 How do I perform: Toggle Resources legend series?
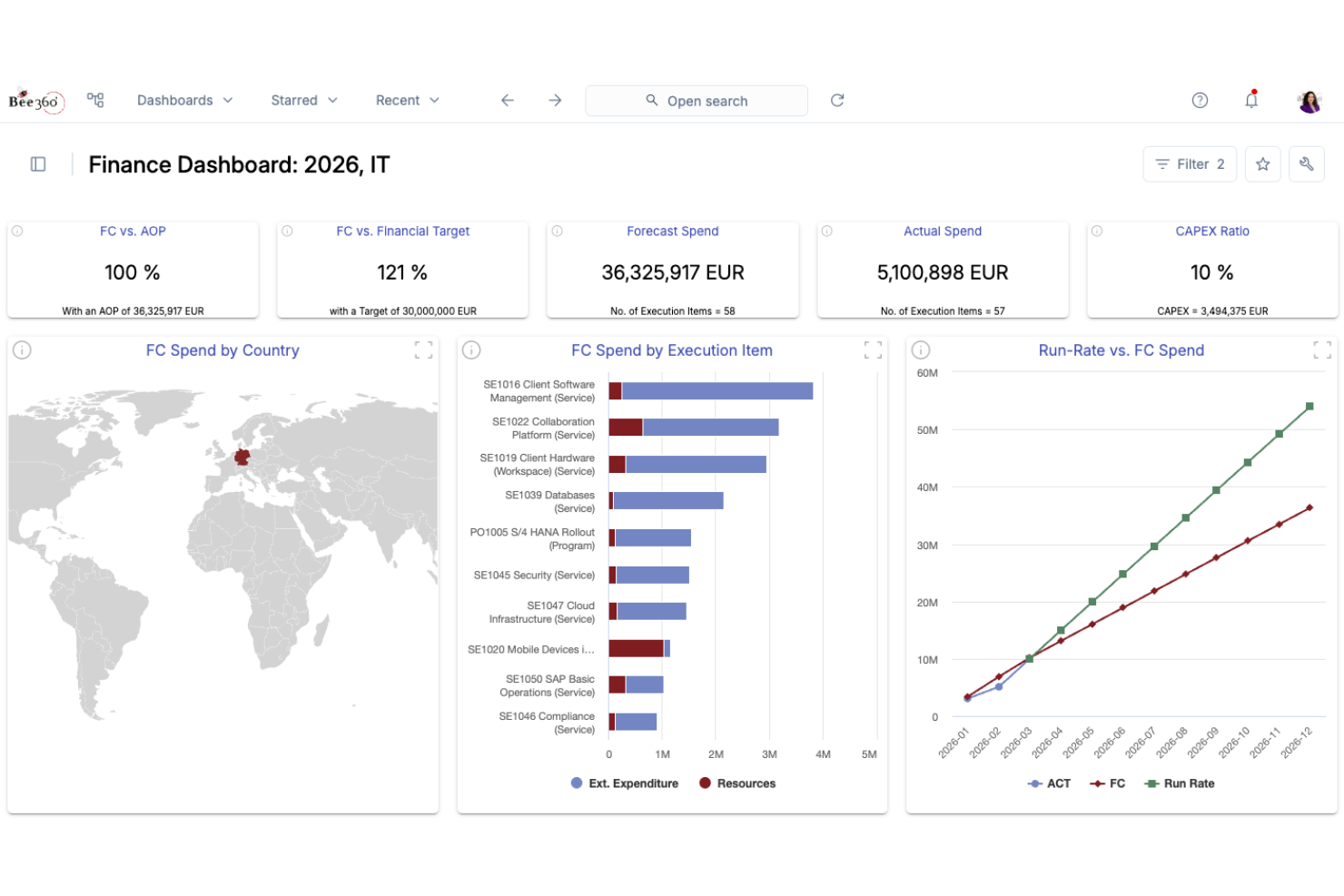737,783
